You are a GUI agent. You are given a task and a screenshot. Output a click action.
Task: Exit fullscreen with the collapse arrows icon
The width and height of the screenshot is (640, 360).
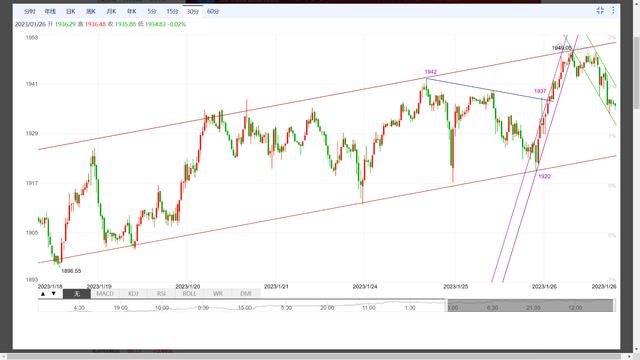pos(600,11)
